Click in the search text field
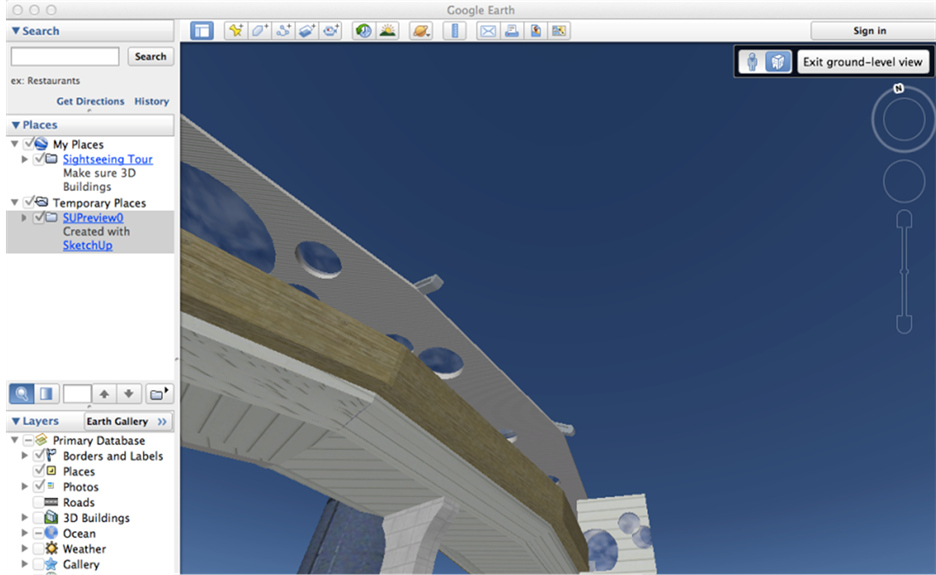 point(65,57)
